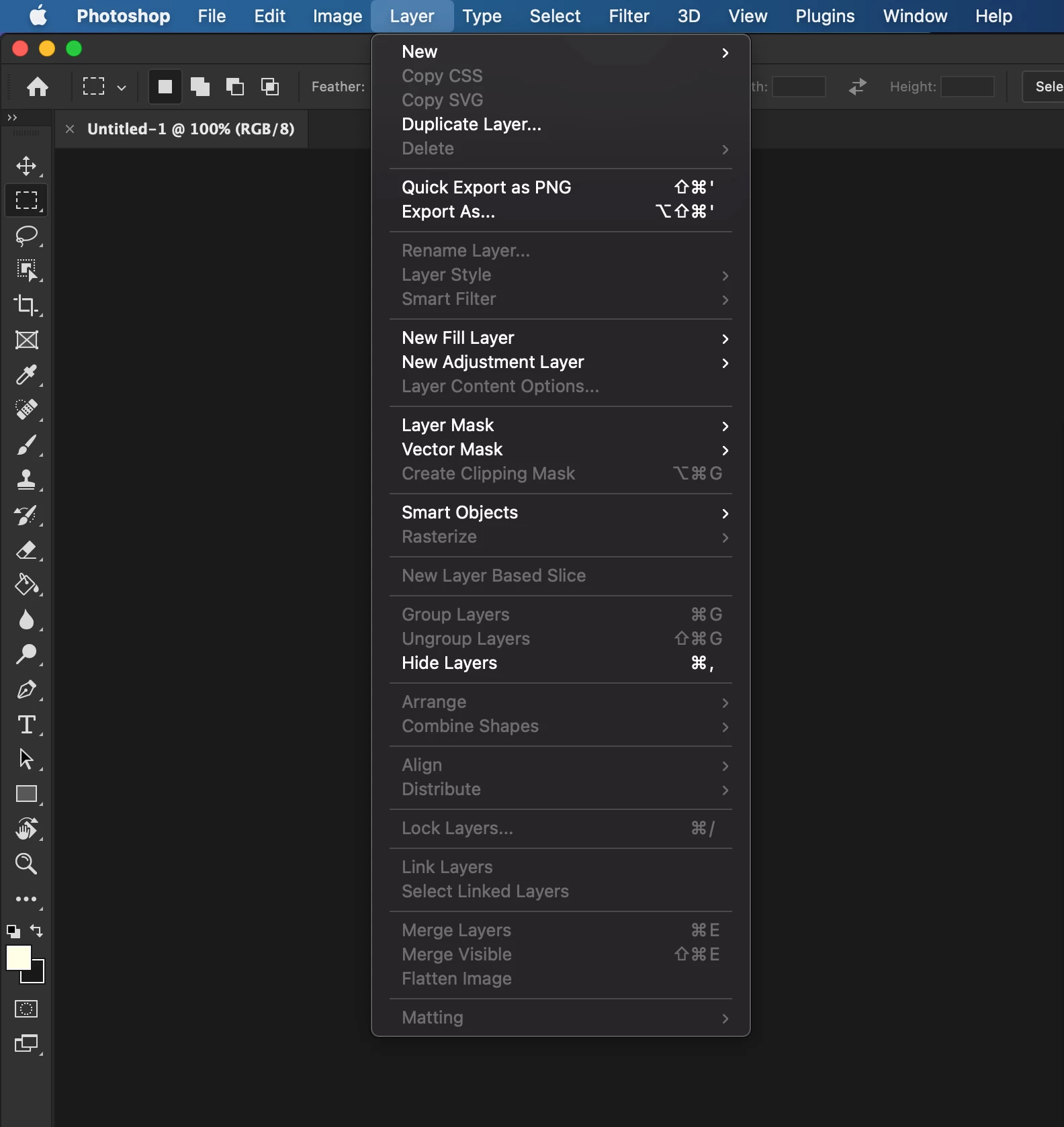Select the Frame tool
This screenshot has width=1064, height=1127.
coord(26,341)
